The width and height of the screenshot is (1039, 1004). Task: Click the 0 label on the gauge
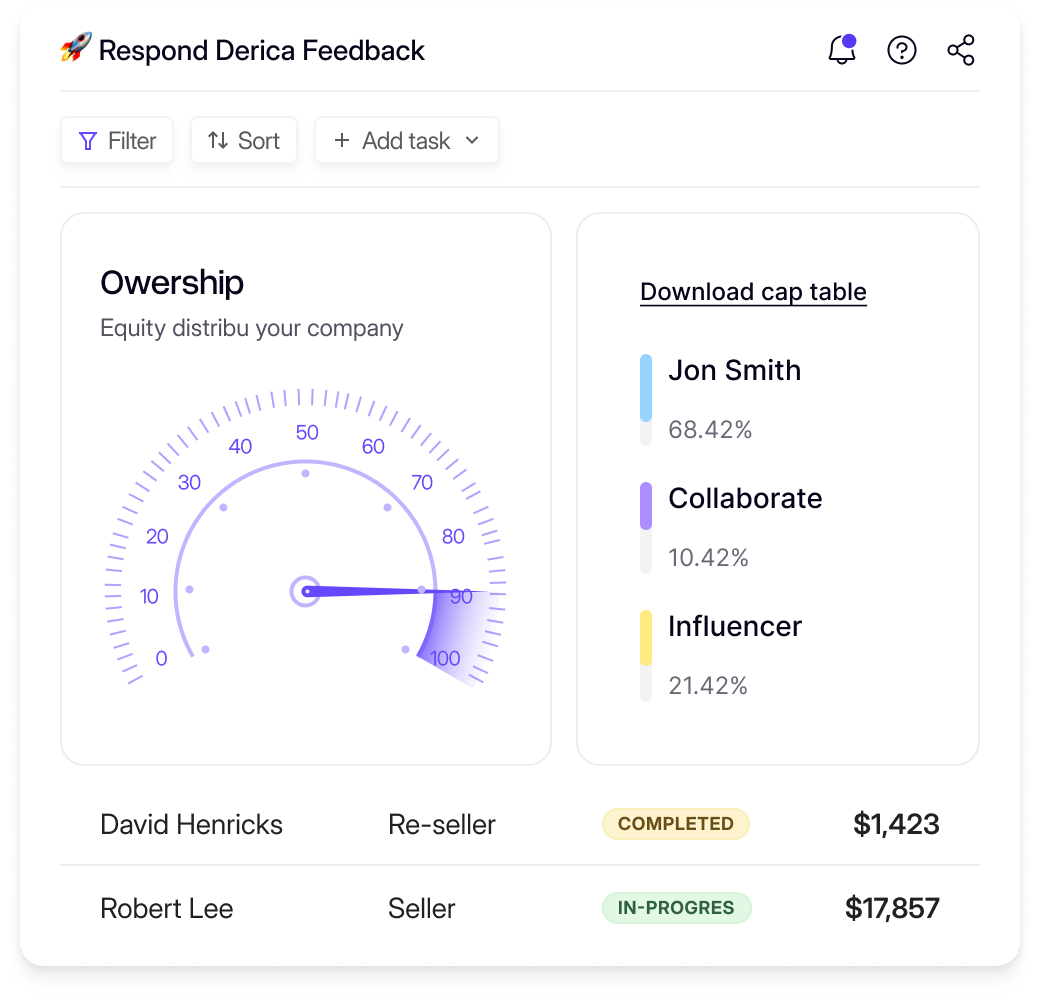coord(161,658)
